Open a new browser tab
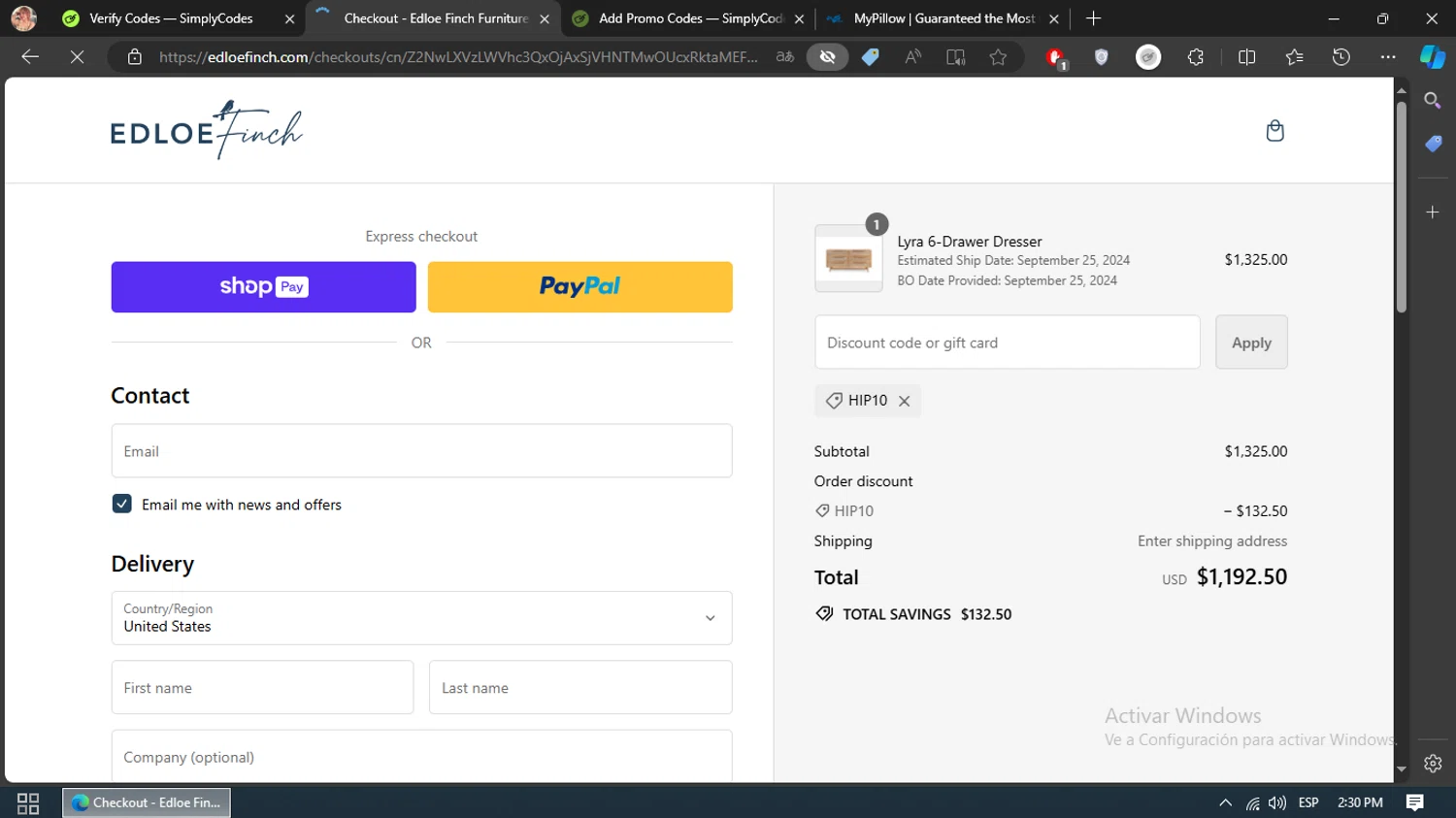Screen dimensions: 1456x818 (x=1094, y=18)
